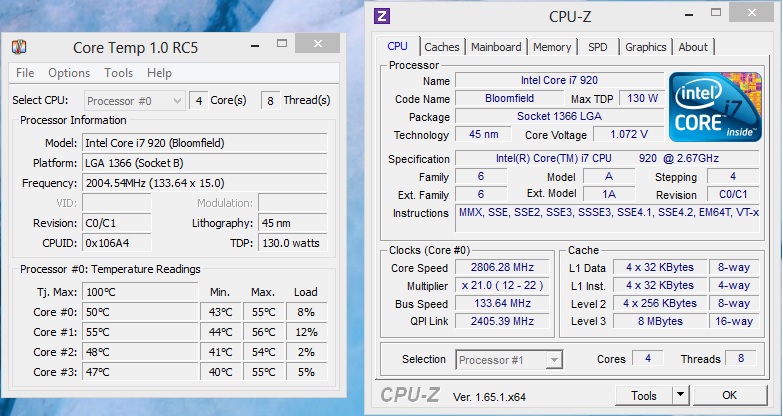Open the Tools button dropdown arrow in CPU-Z
The width and height of the screenshot is (783, 416).
pos(680,395)
